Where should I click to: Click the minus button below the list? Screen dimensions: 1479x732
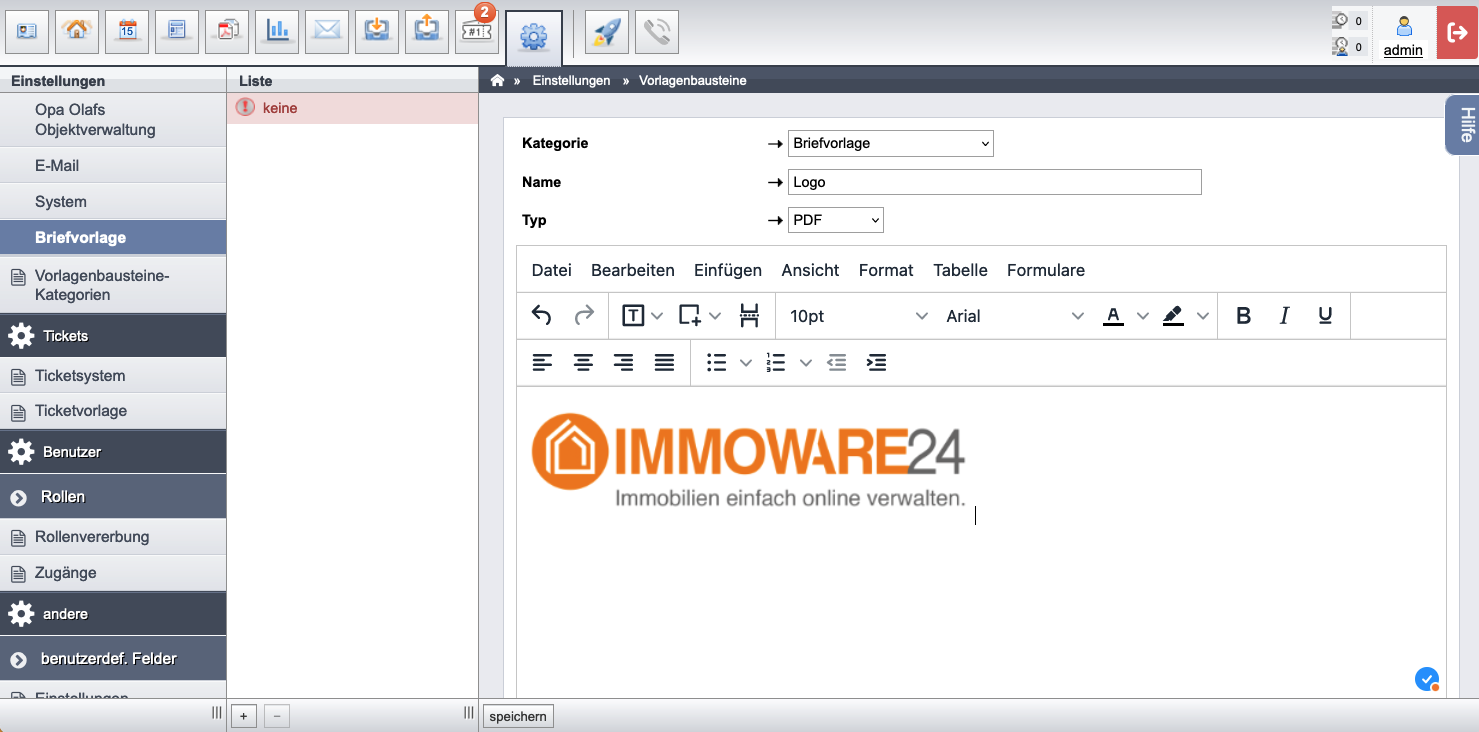pos(277,716)
